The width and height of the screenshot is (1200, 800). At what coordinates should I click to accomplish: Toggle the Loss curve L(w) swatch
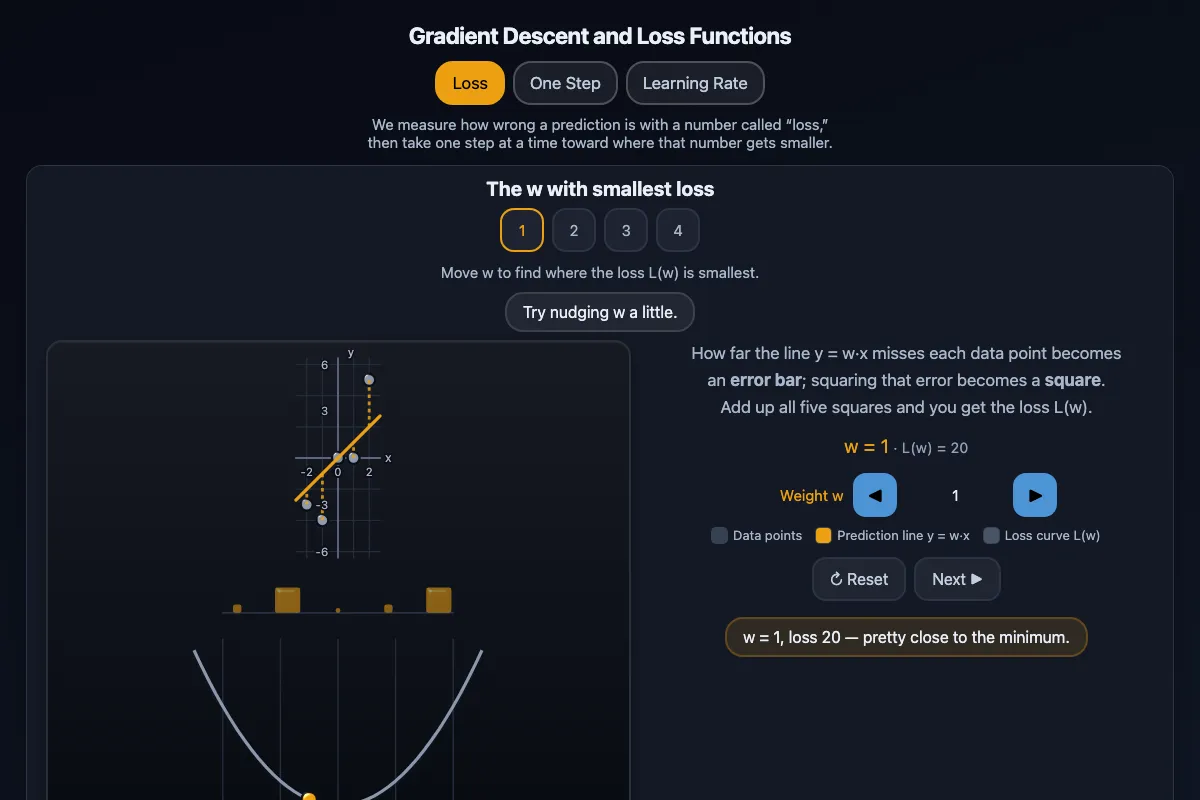[x=991, y=535]
